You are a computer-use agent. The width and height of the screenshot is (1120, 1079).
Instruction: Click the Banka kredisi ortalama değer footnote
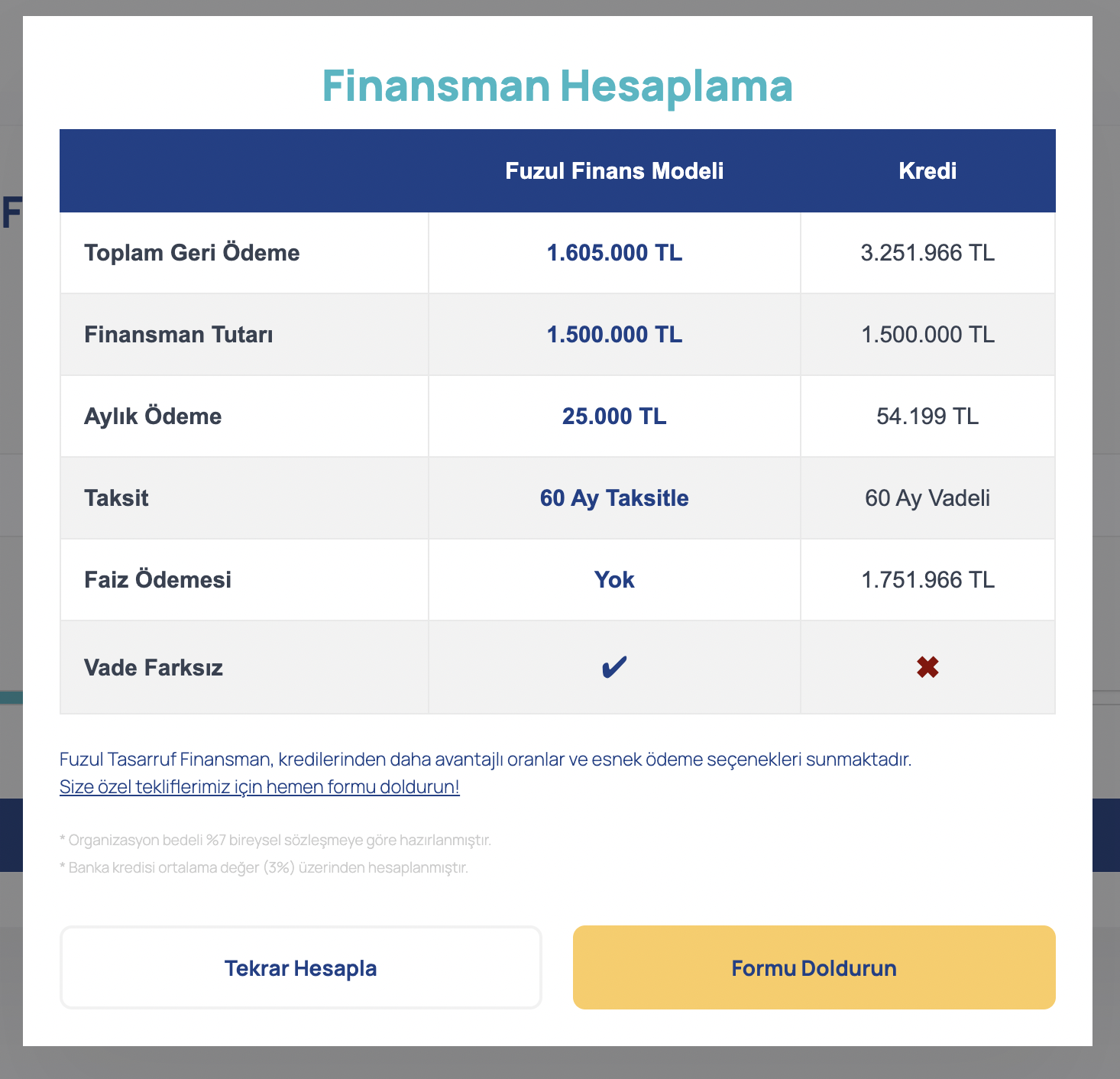click(x=264, y=868)
